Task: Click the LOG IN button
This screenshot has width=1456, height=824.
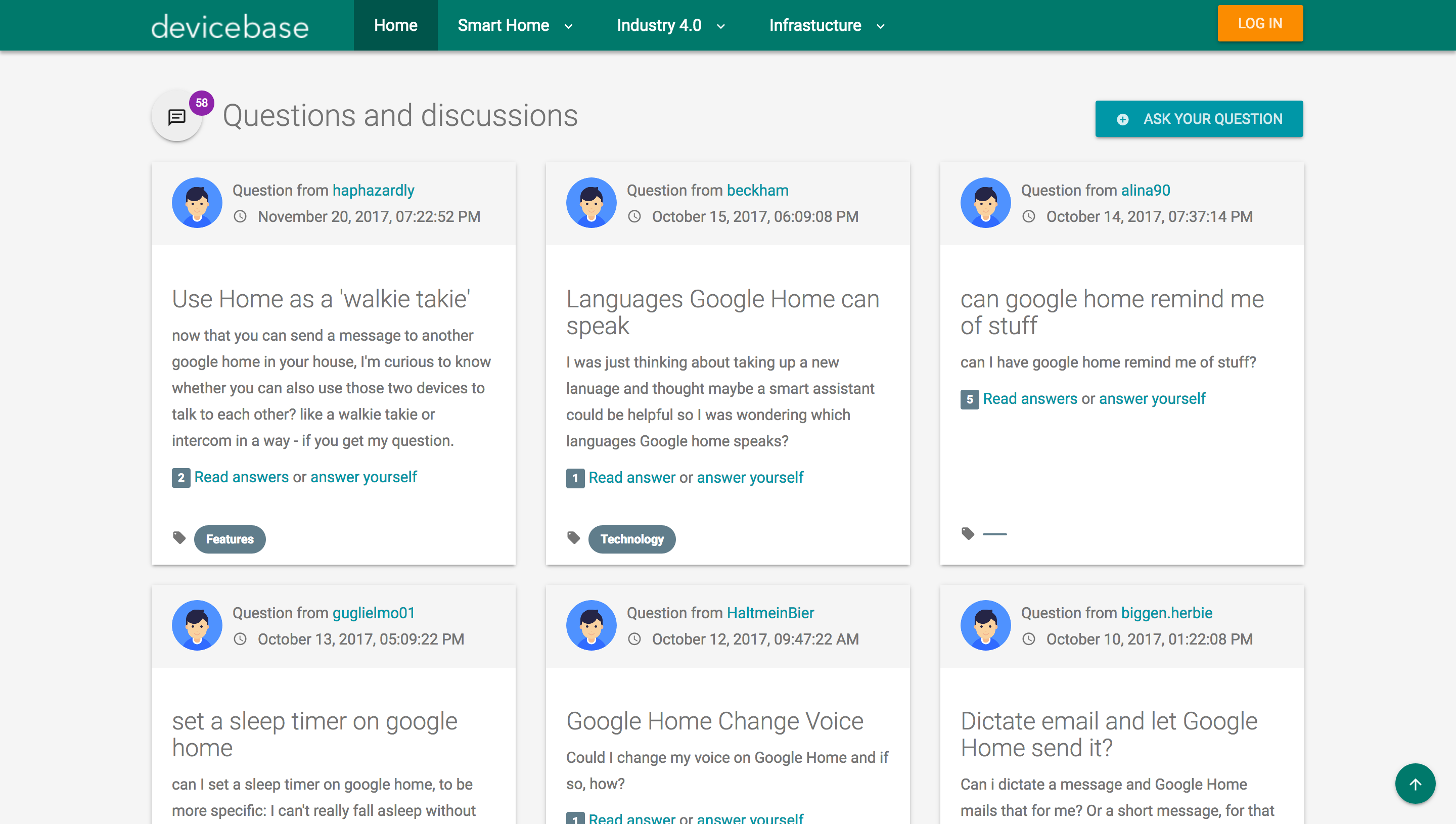Action: 1260,23
